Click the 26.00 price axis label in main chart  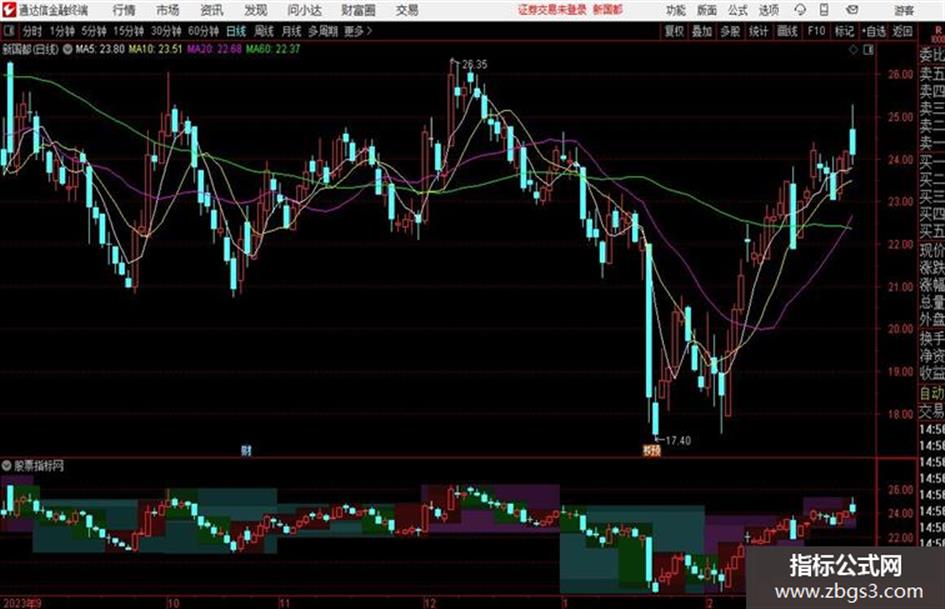coord(900,74)
